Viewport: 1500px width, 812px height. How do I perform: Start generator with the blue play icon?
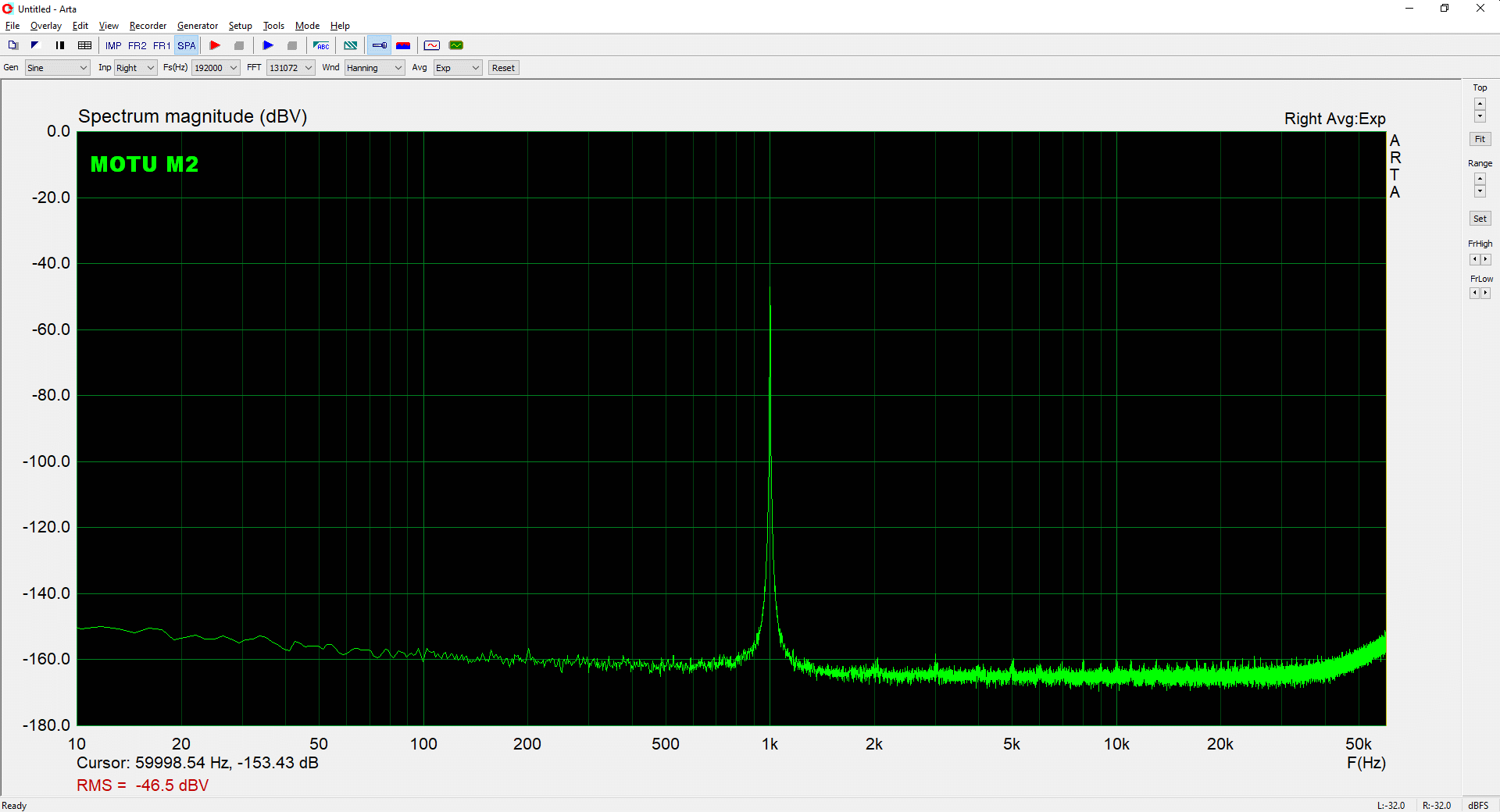point(268,45)
